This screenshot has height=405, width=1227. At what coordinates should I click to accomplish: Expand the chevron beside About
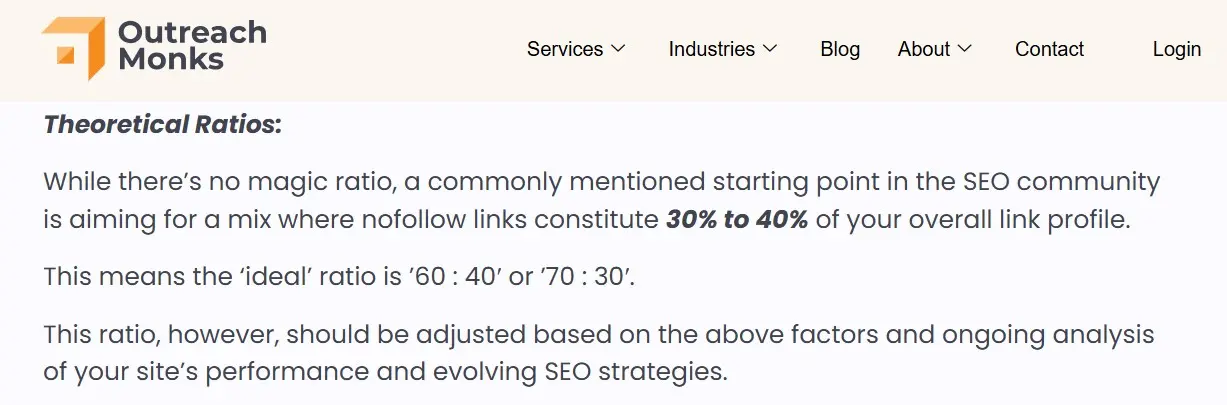[965, 49]
